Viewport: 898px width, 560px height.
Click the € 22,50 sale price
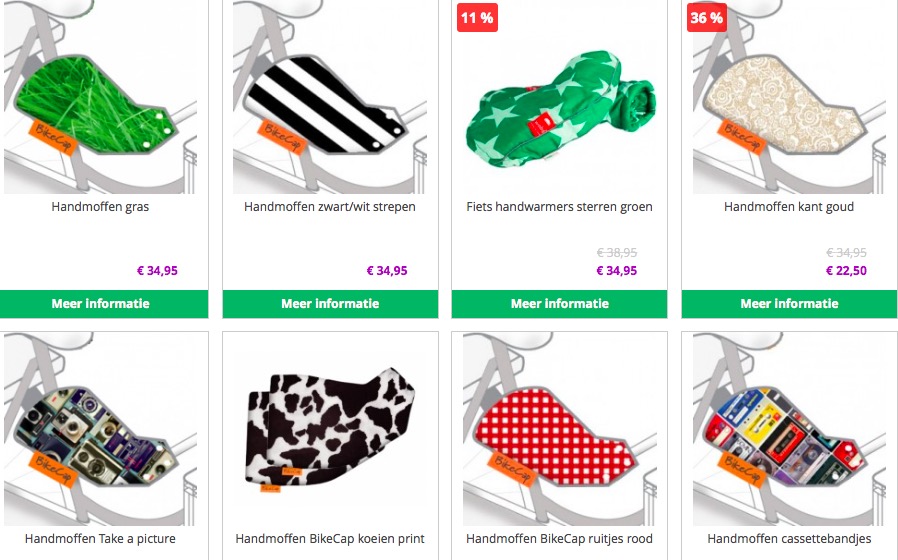(x=846, y=271)
